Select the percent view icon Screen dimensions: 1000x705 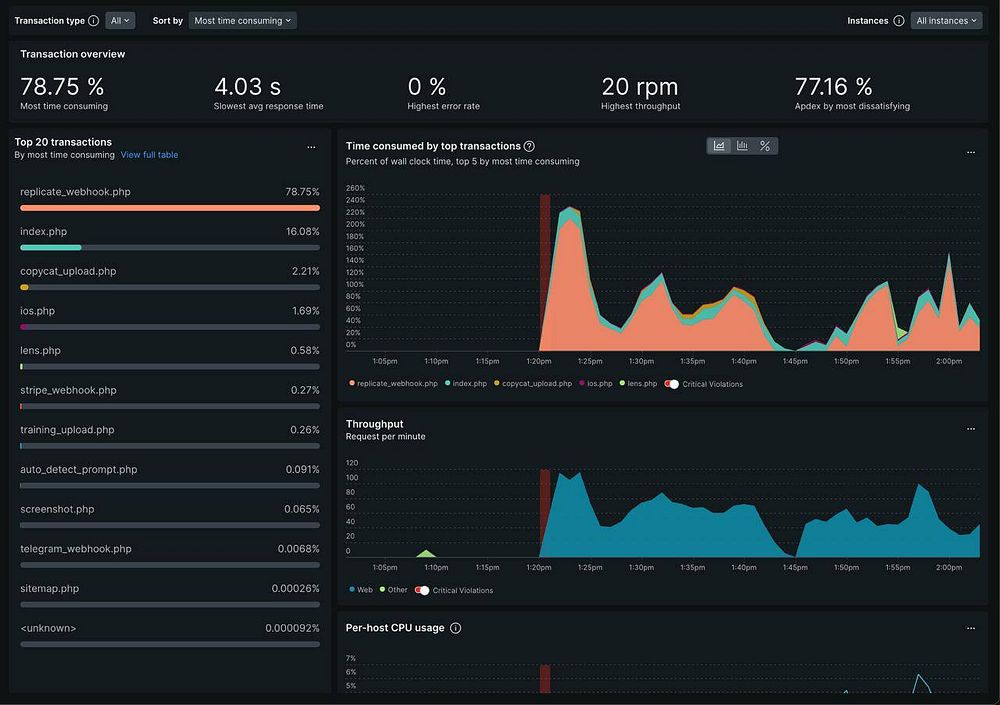coord(765,146)
